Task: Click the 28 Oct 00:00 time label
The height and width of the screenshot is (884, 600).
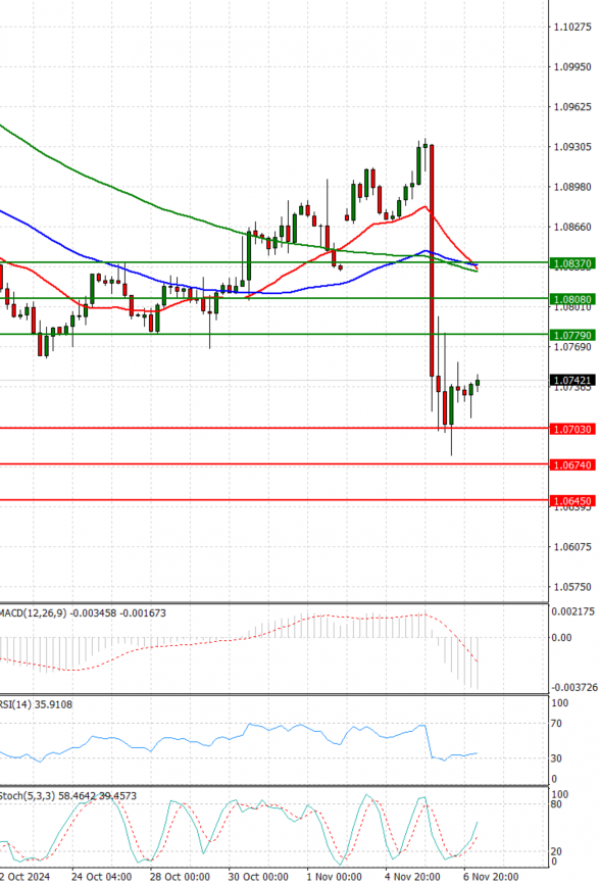Action: coord(180,877)
